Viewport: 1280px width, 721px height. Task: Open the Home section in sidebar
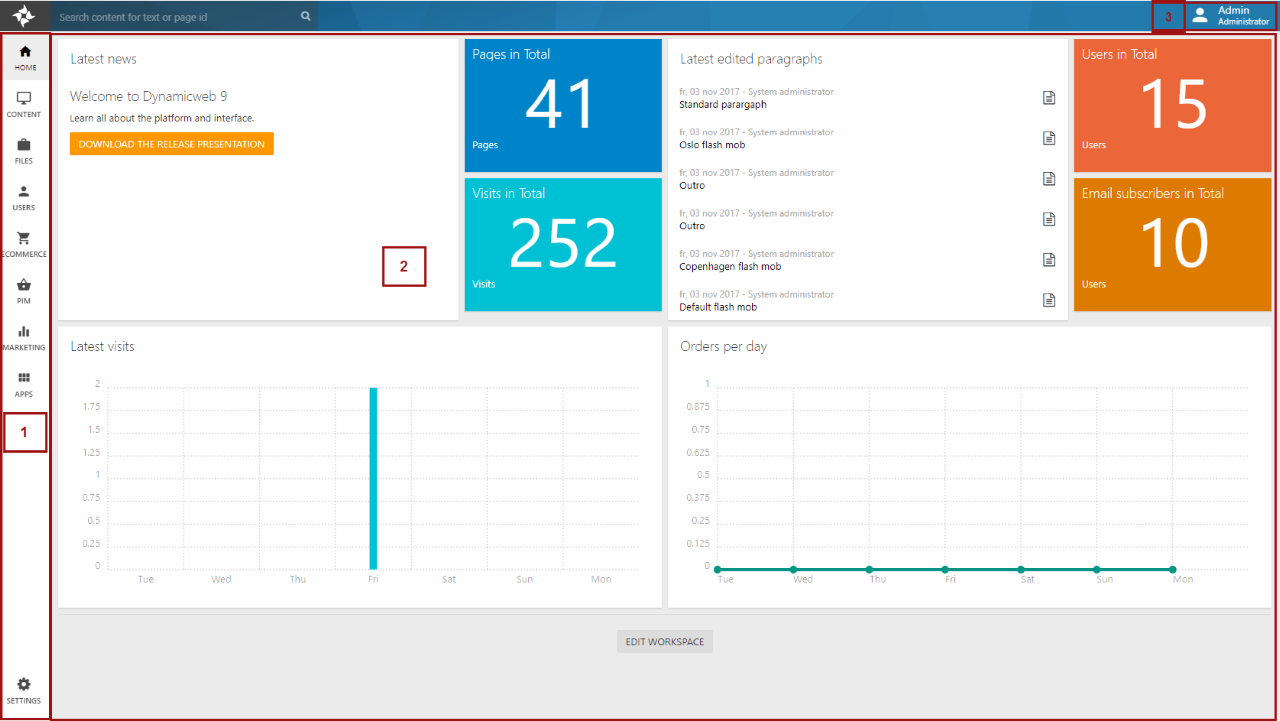pyautogui.click(x=25, y=58)
